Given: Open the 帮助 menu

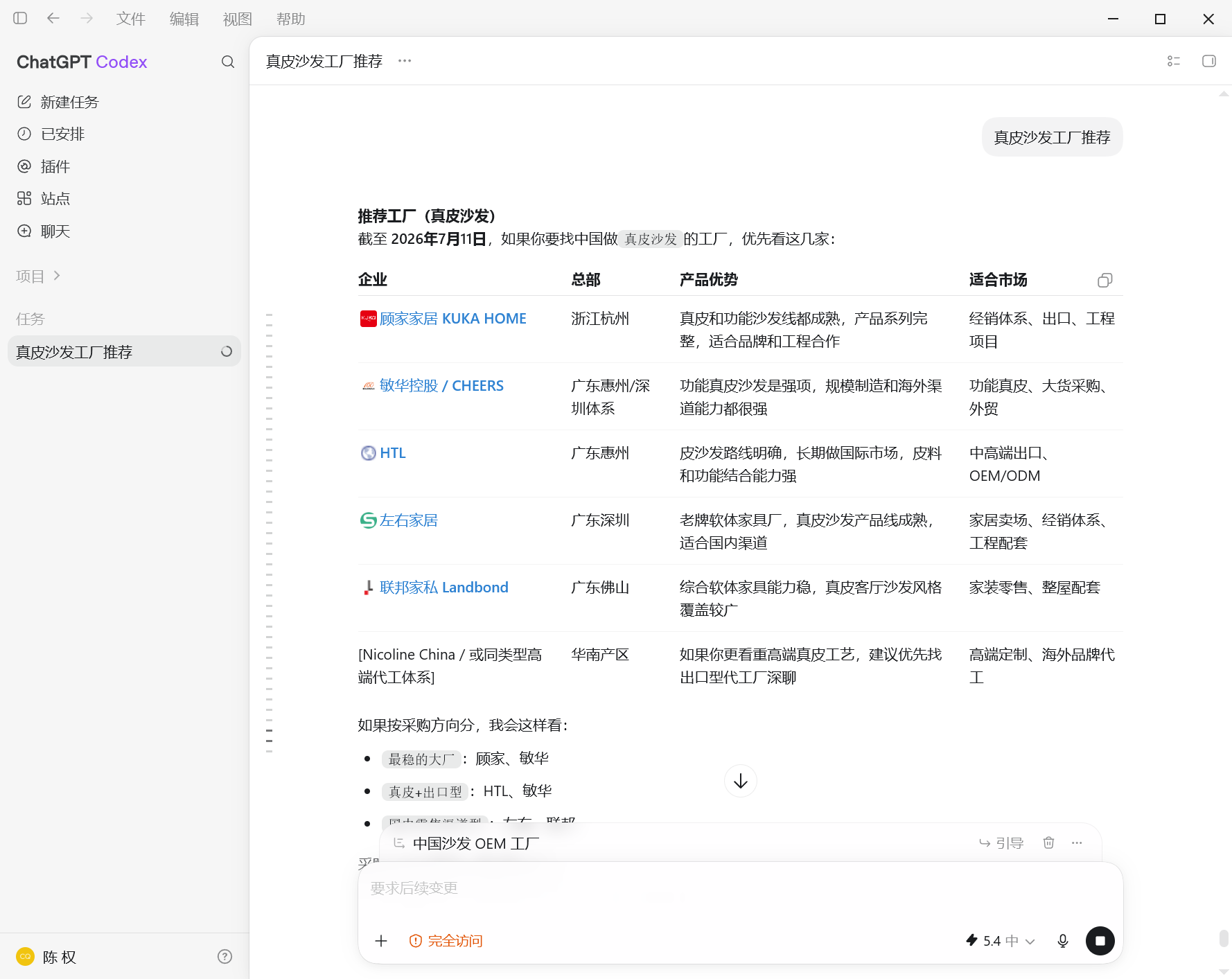Looking at the screenshot, I should [x=291, y=19].
